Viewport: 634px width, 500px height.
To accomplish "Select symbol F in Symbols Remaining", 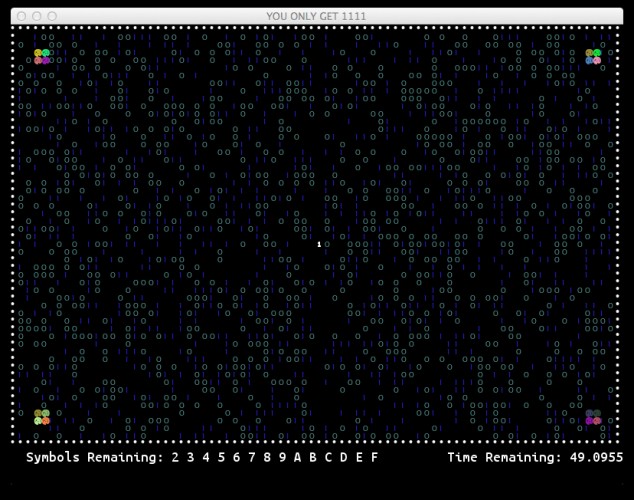I will point(374,457).
